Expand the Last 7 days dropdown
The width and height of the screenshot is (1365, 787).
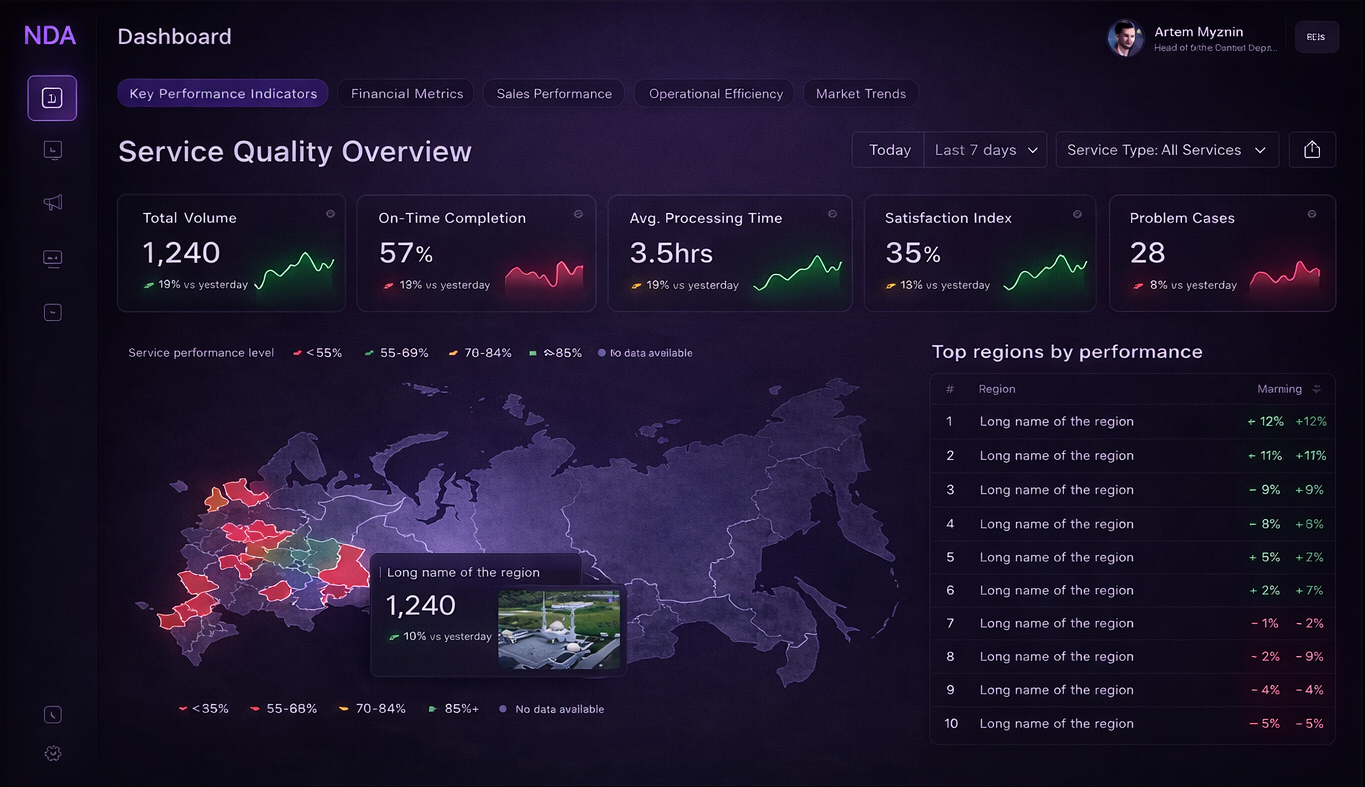click(x=986, y=150)
